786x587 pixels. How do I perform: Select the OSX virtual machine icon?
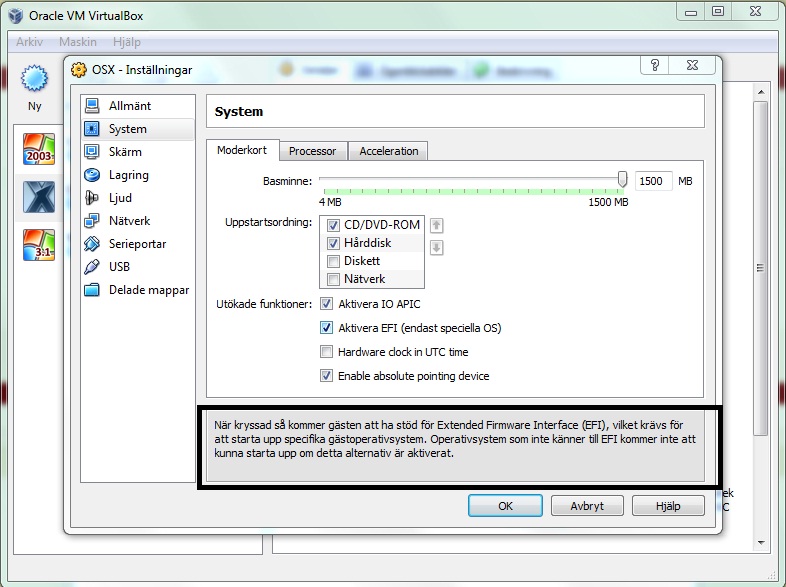(x=39, y=197)
